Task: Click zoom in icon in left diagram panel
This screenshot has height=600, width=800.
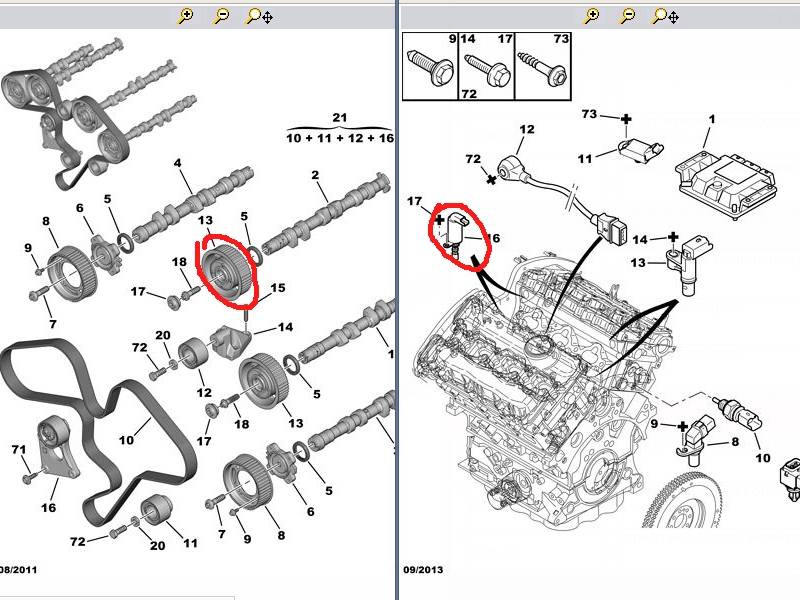Action: tap(185, 16)
